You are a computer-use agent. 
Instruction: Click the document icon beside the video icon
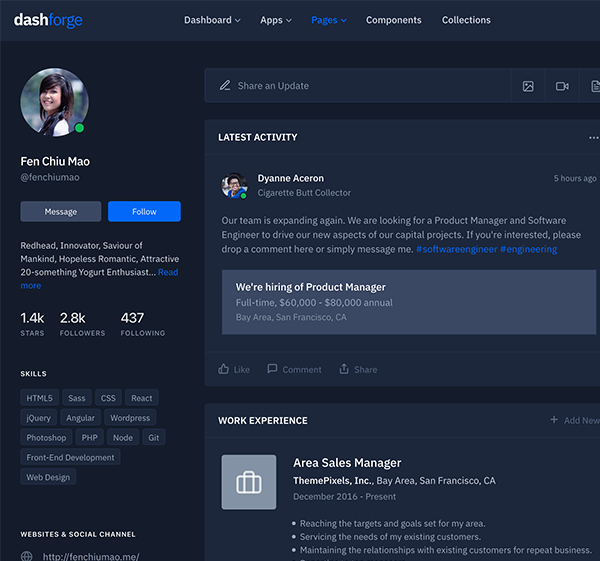[x=594, y=86]
